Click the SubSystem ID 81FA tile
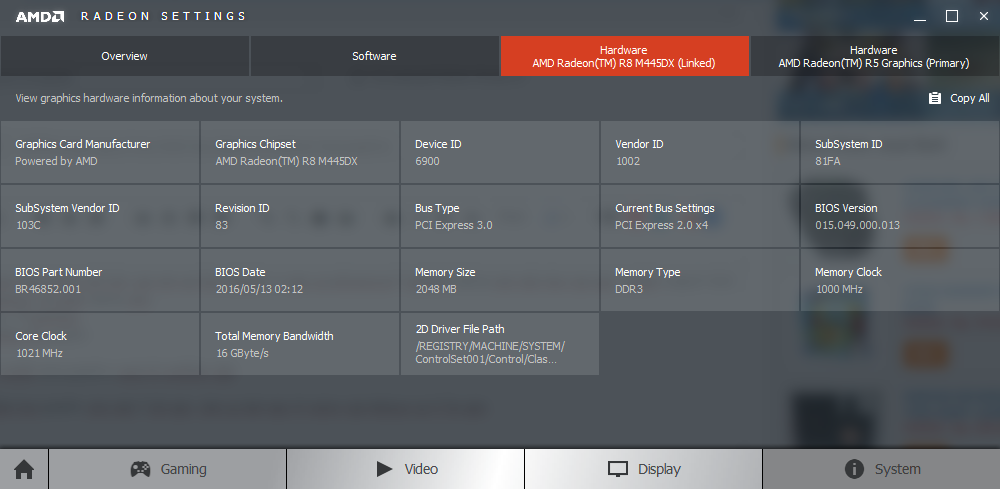 tap(900, 152)
